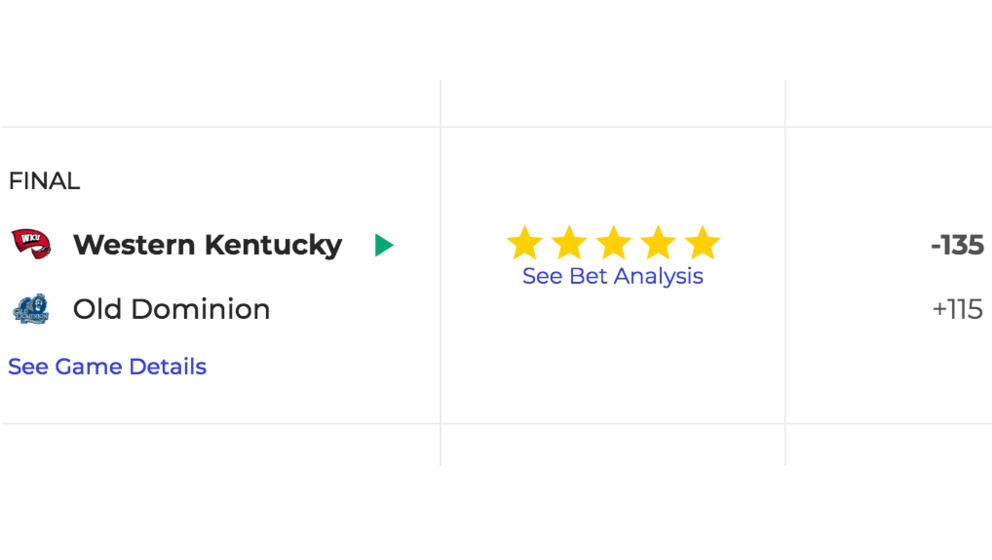992x560 pixels.
Task: Click the empty cell below the star rating
Action: coord(612,445)
